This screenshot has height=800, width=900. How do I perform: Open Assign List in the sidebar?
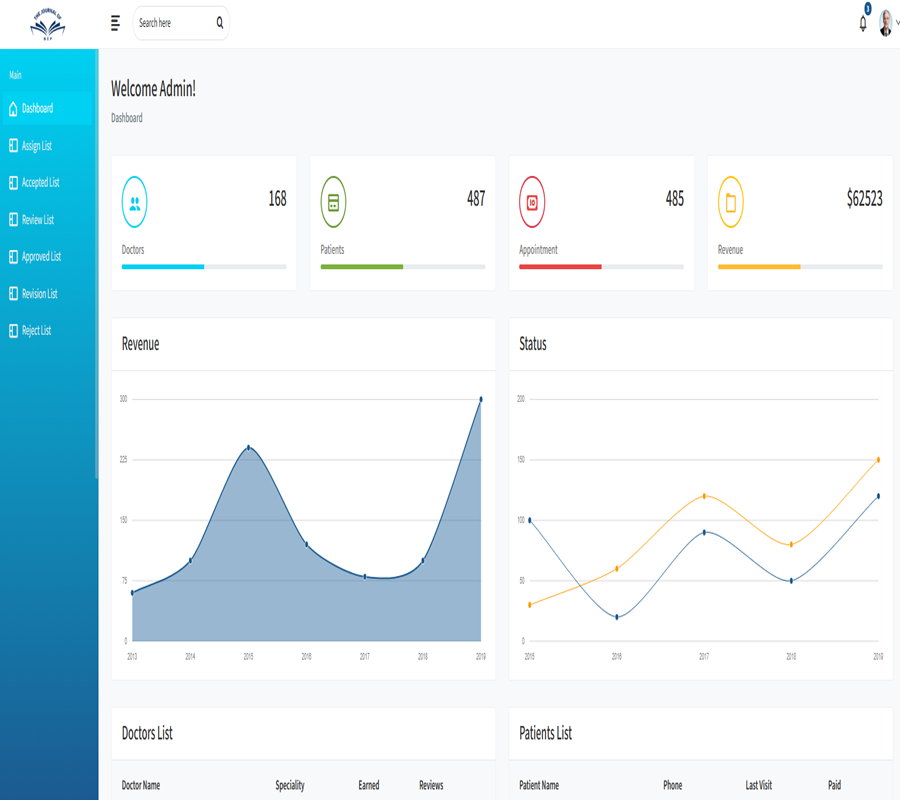point(36,146)
